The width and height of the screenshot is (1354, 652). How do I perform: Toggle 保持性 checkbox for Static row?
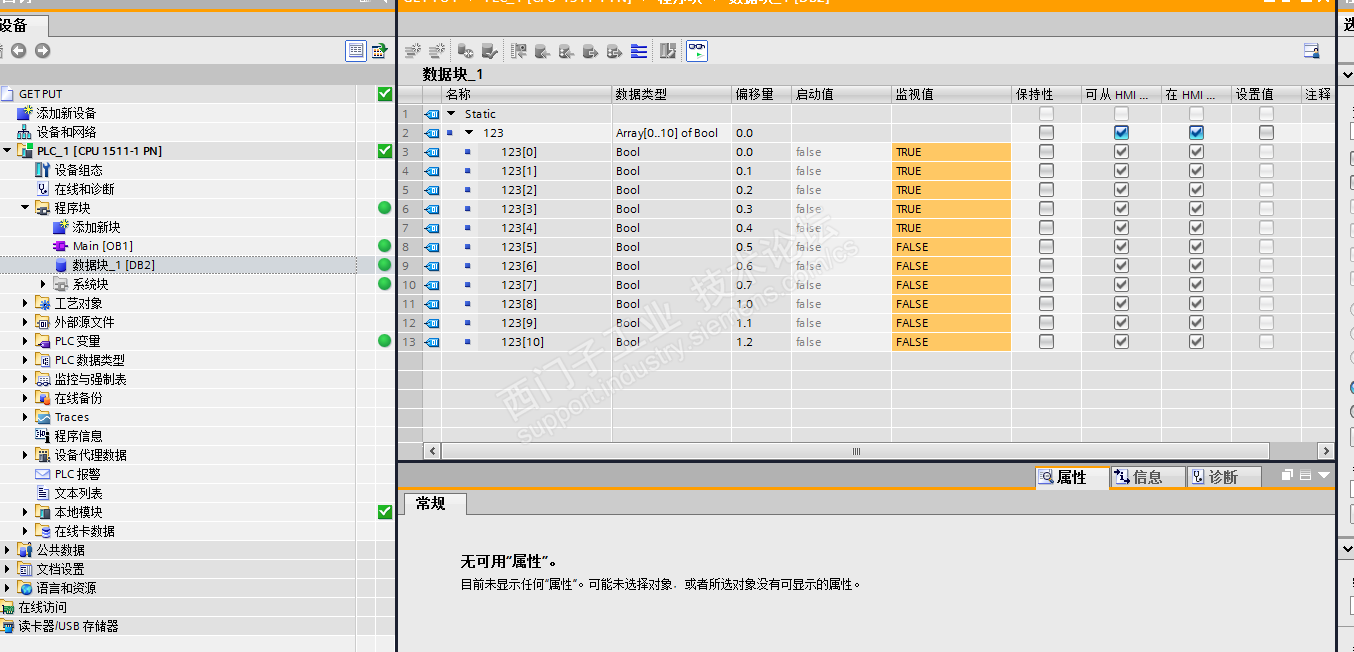pyautogui.click(x=1046, y=114)
